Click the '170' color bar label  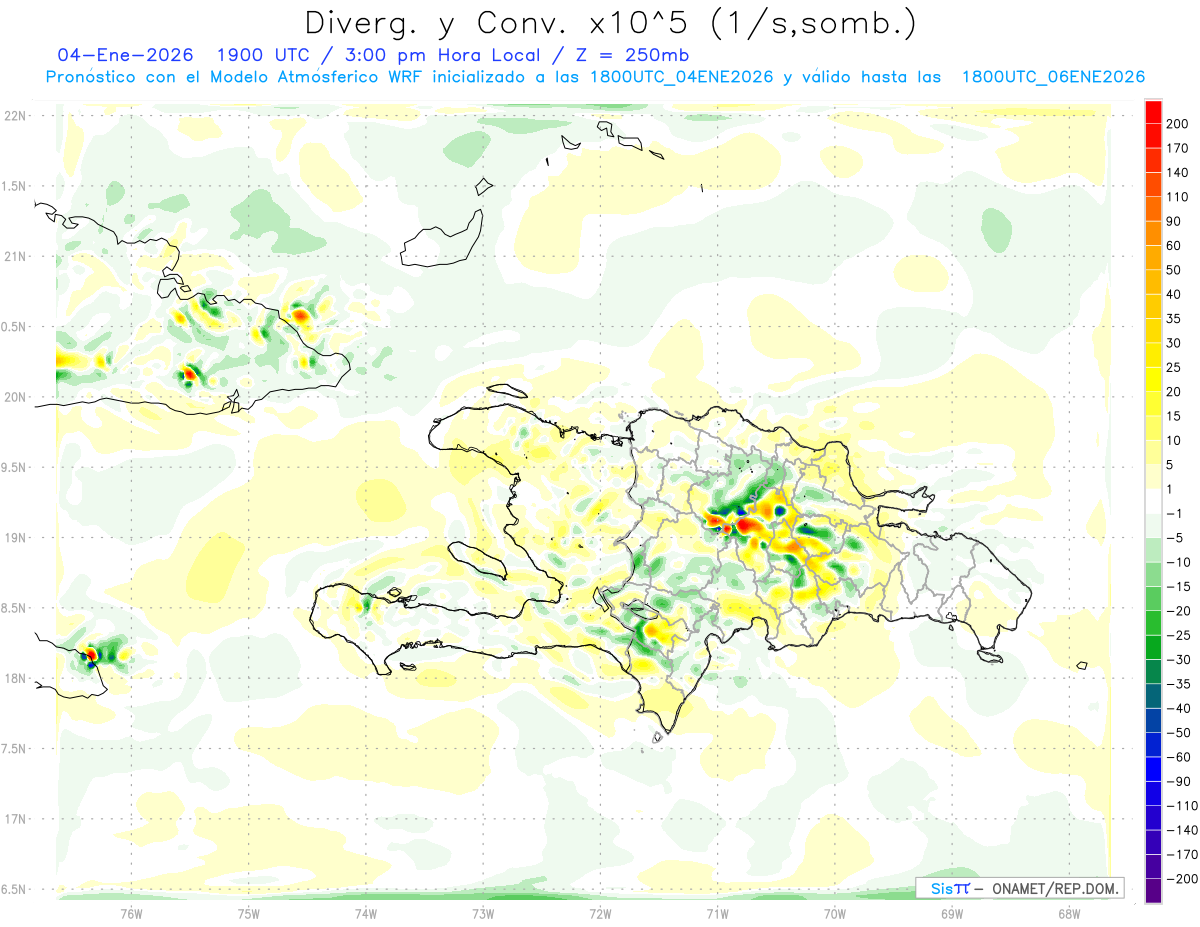[1178, 148]
